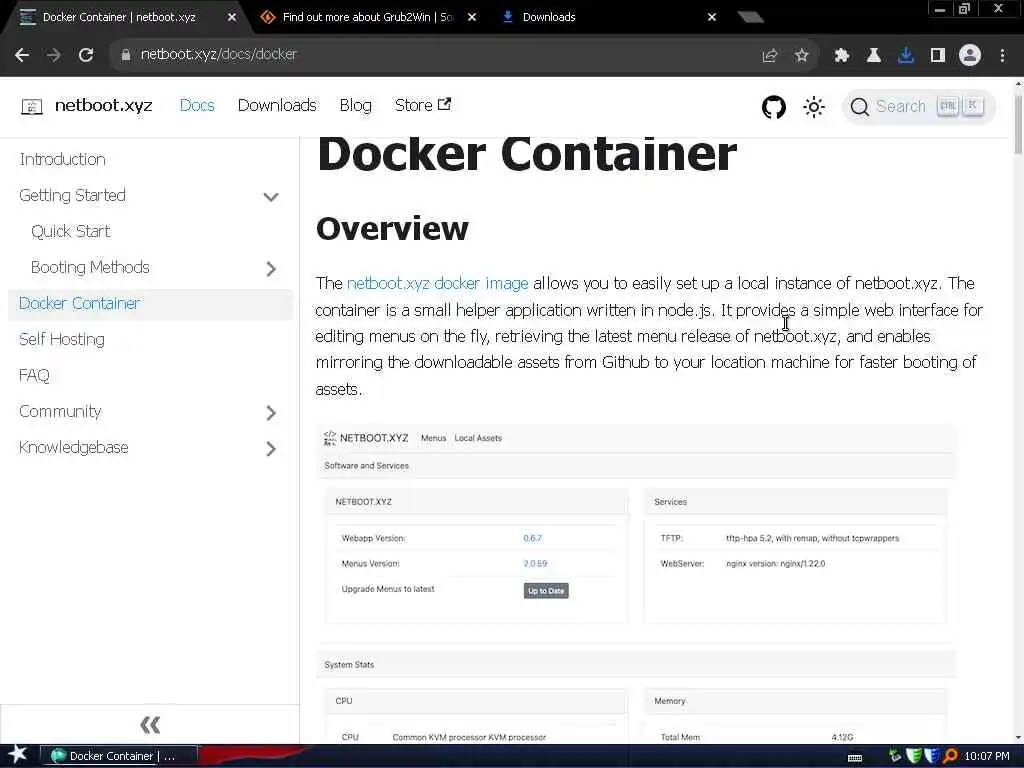Click the blue shield tray icon
Viewport: 1024px width, 768px height.
[931, 756]
